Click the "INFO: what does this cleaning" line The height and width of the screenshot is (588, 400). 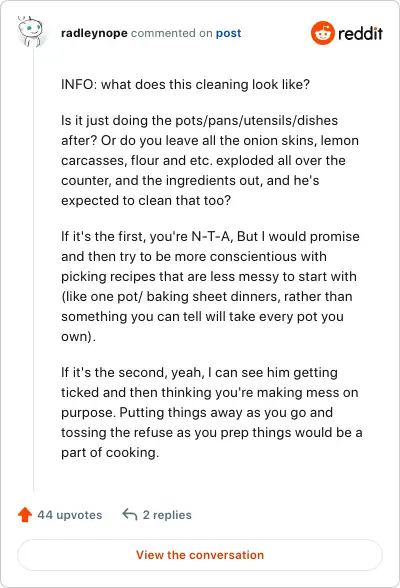pos(186,84)
